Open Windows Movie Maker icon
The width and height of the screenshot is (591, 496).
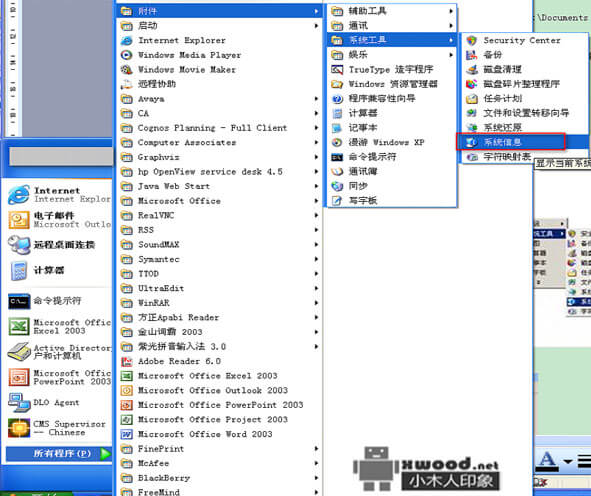(126, 70)
